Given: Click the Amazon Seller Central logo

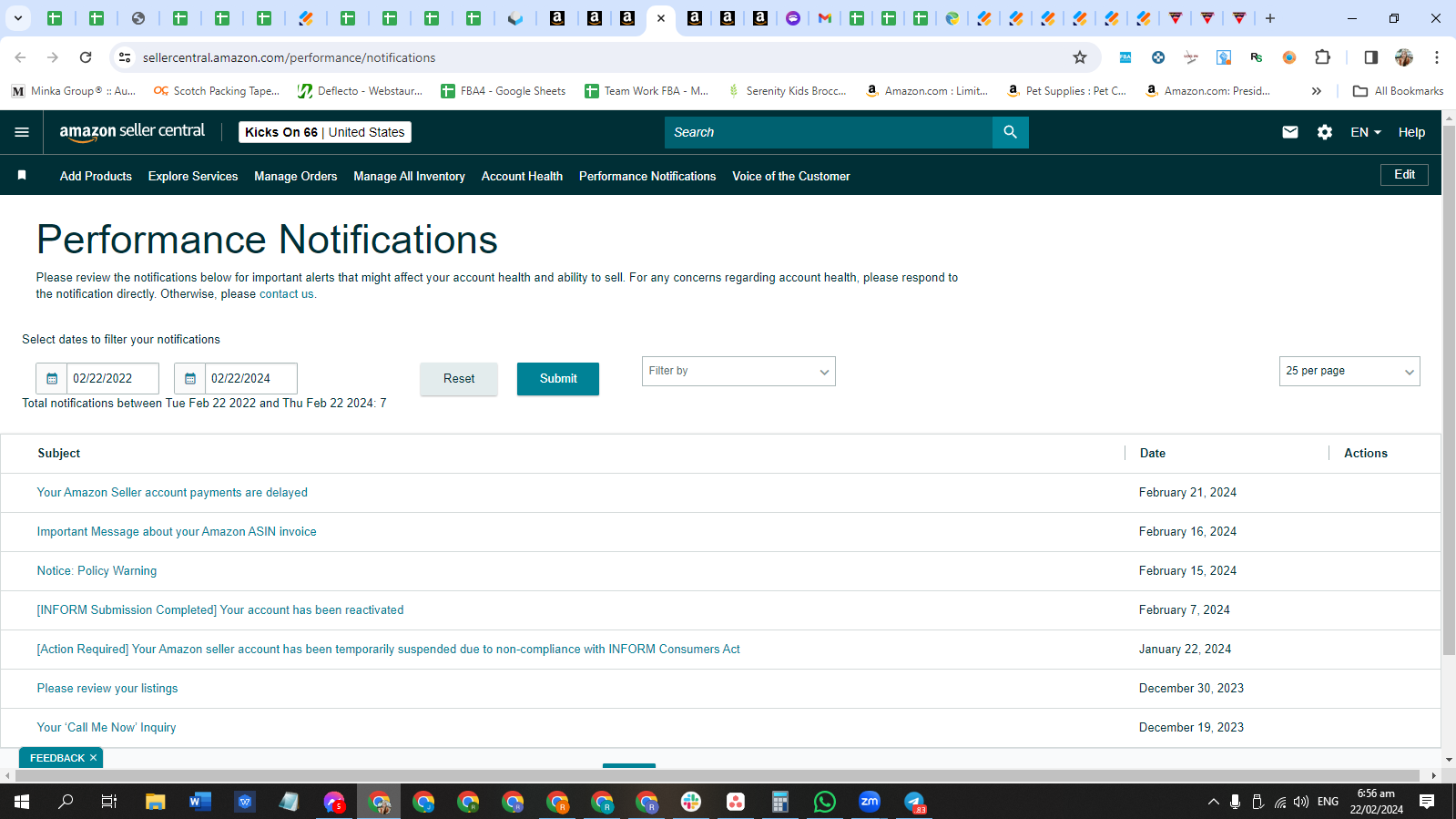Looking at the screenshot, I should pyautogui.click(x=132, y=132).
